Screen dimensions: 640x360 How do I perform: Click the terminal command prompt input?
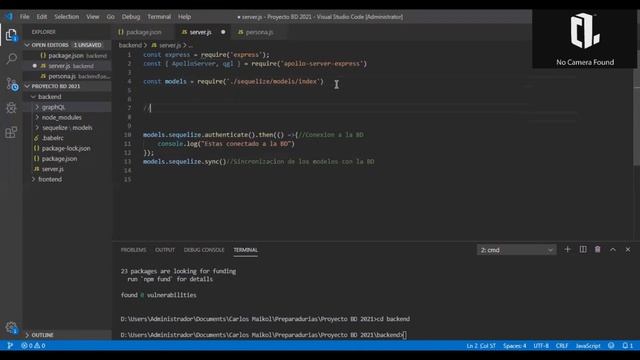pos(404,335)
